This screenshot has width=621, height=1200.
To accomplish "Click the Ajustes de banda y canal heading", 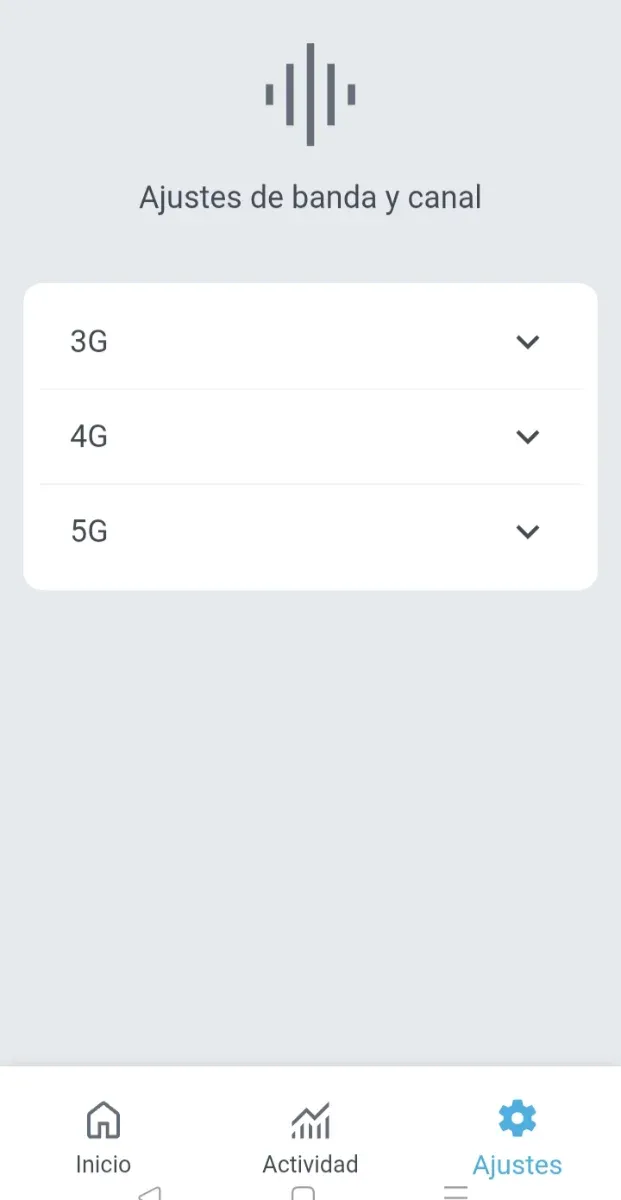I will [x=310, y=197].
